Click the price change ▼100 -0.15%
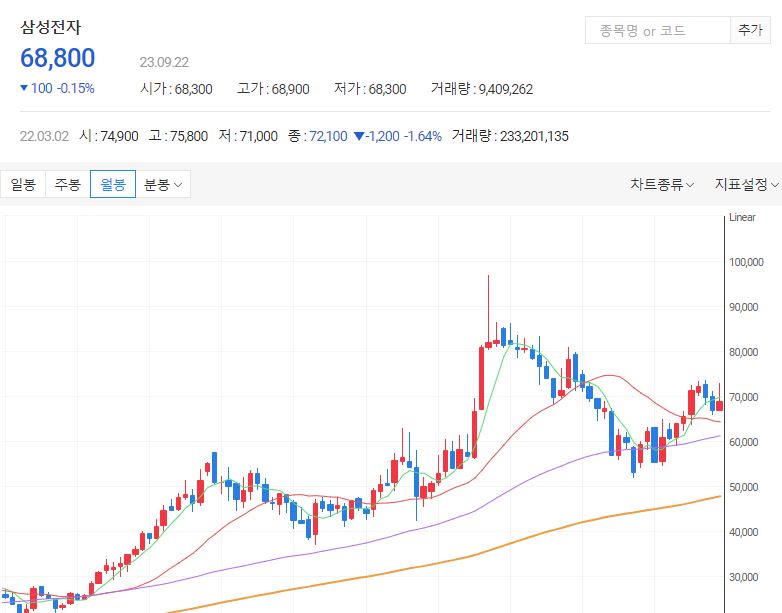The width and height of the screenshot is (782, 613). tap(57, 88)
